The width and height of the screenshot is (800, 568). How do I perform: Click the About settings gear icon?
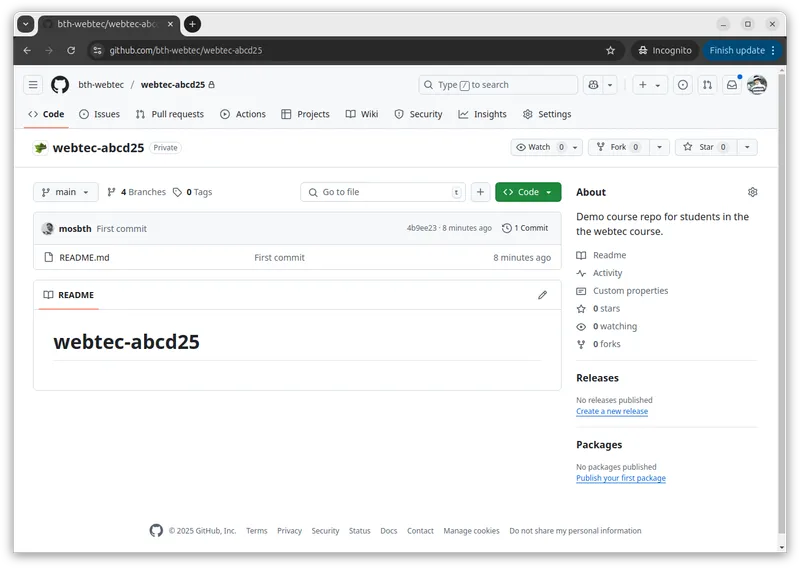click(x=752, y=192)
